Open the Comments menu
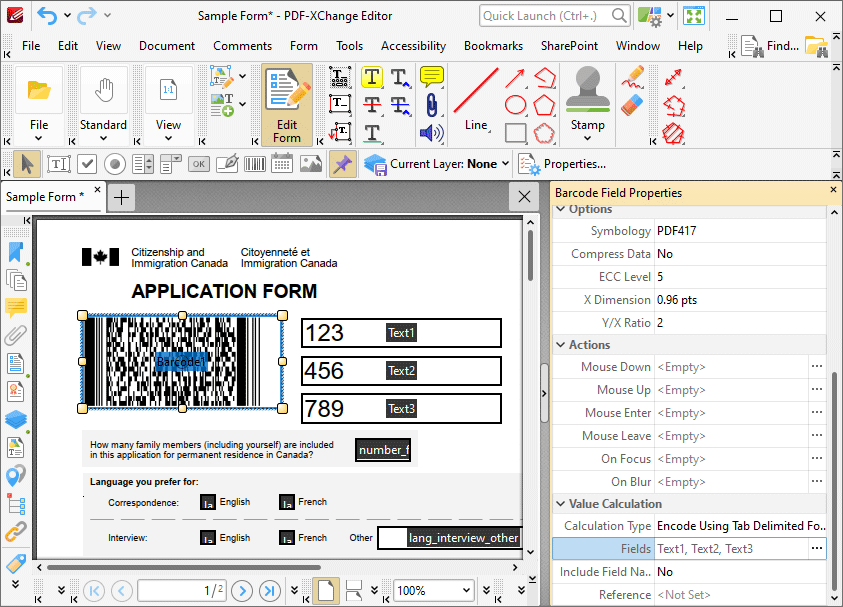The height and width of the screenshot is (607, 843). 242,46
